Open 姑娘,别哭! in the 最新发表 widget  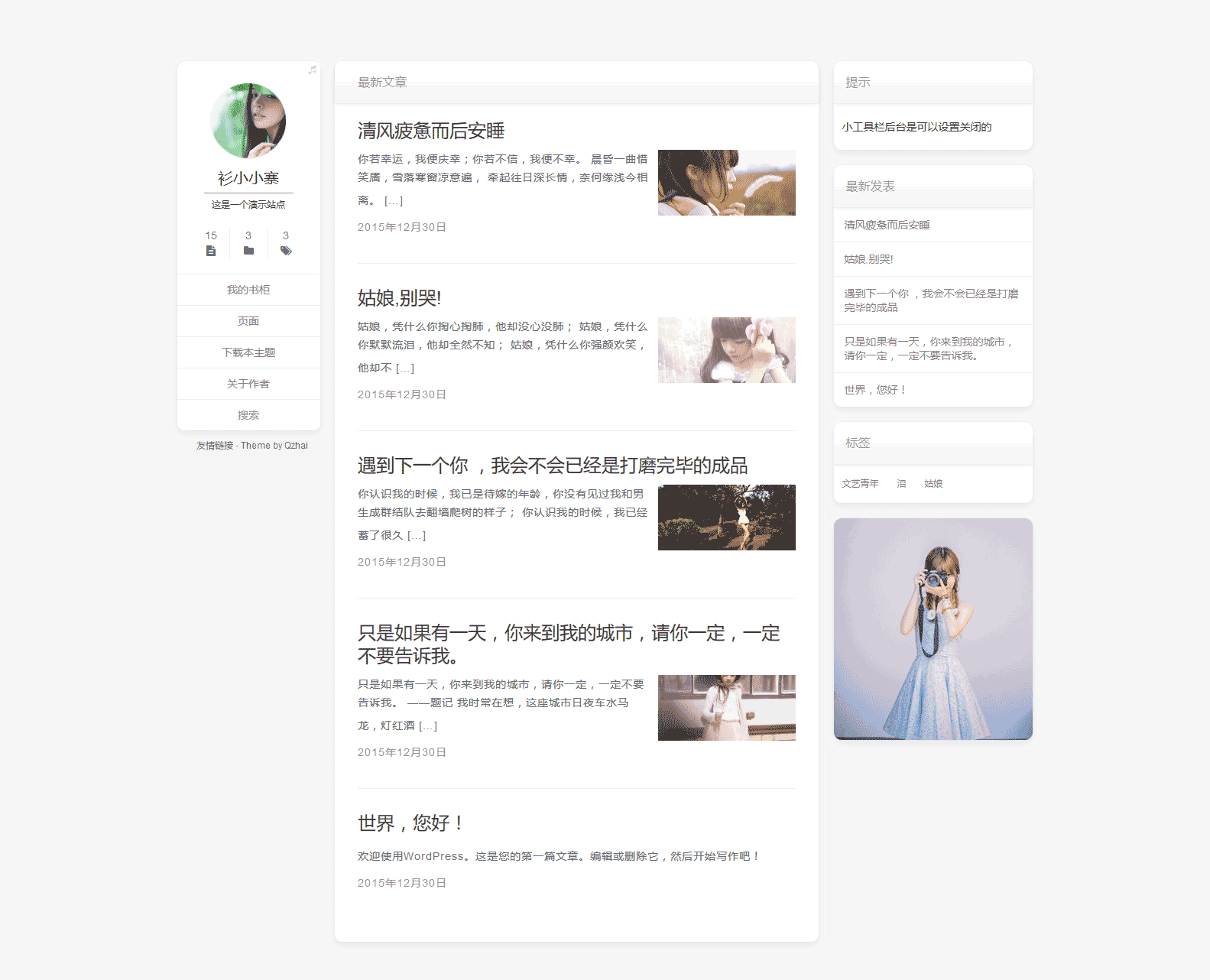868,259
